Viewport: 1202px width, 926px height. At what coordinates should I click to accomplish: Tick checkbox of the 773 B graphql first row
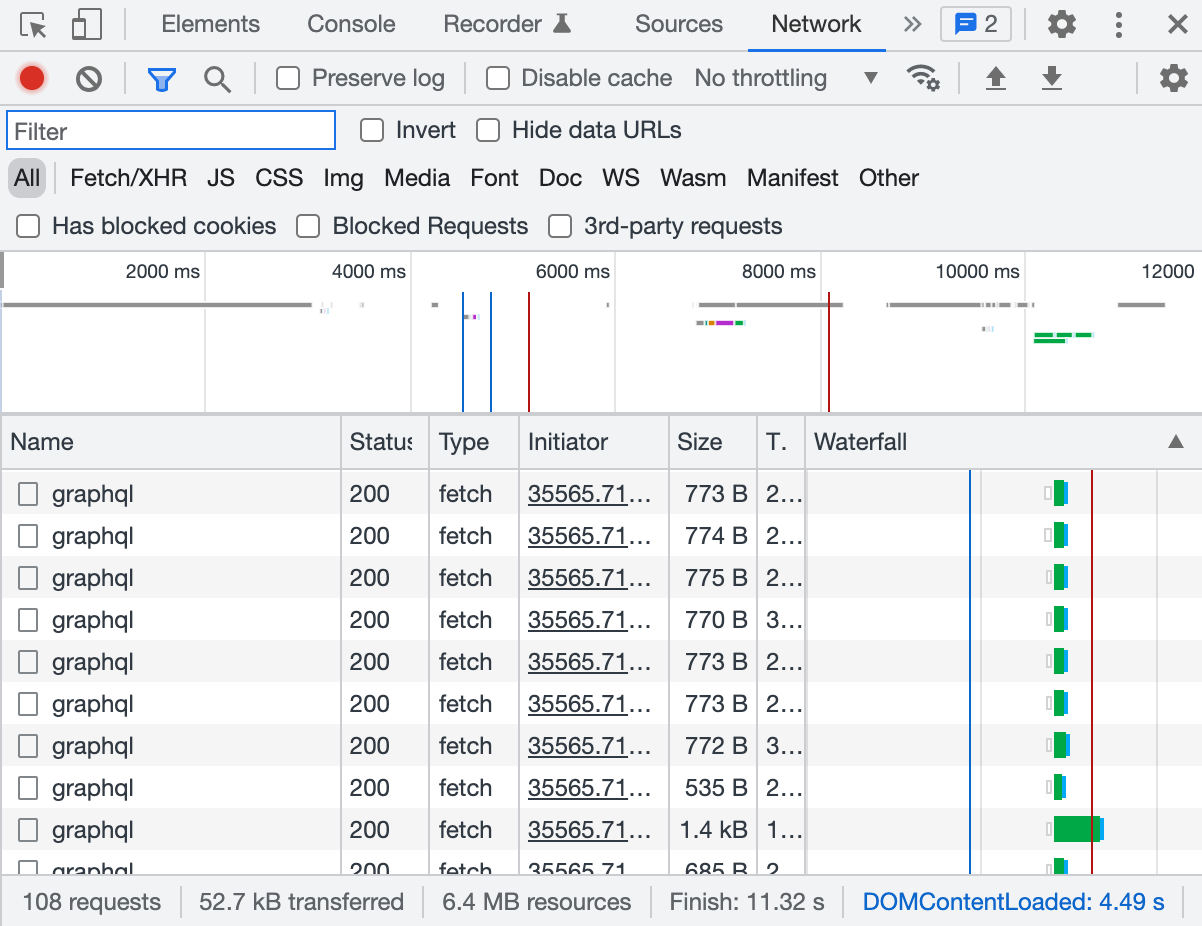pyautogui.click(x=28, y=494)
